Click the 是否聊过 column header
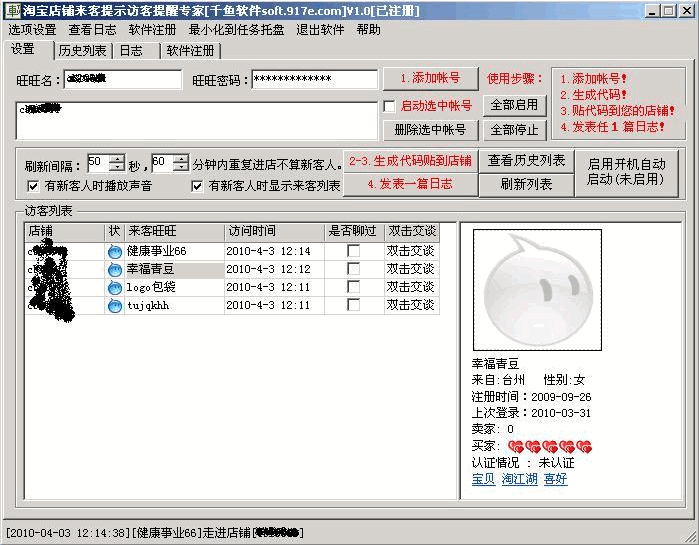This screenshot has height=545, width=699. [354, 232]
